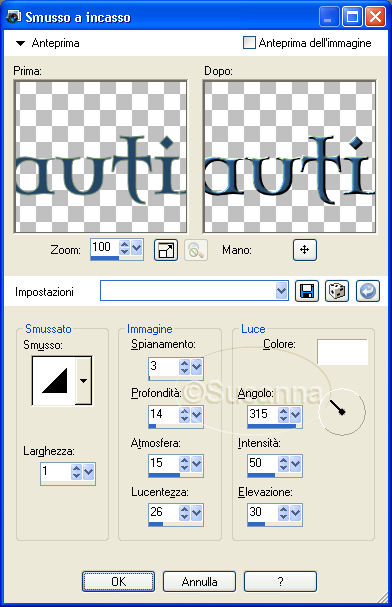The height and width of the screenshot is (607, 392).
Task: Click the save preset floppy disk icon
Action: [x=307, y=291]
